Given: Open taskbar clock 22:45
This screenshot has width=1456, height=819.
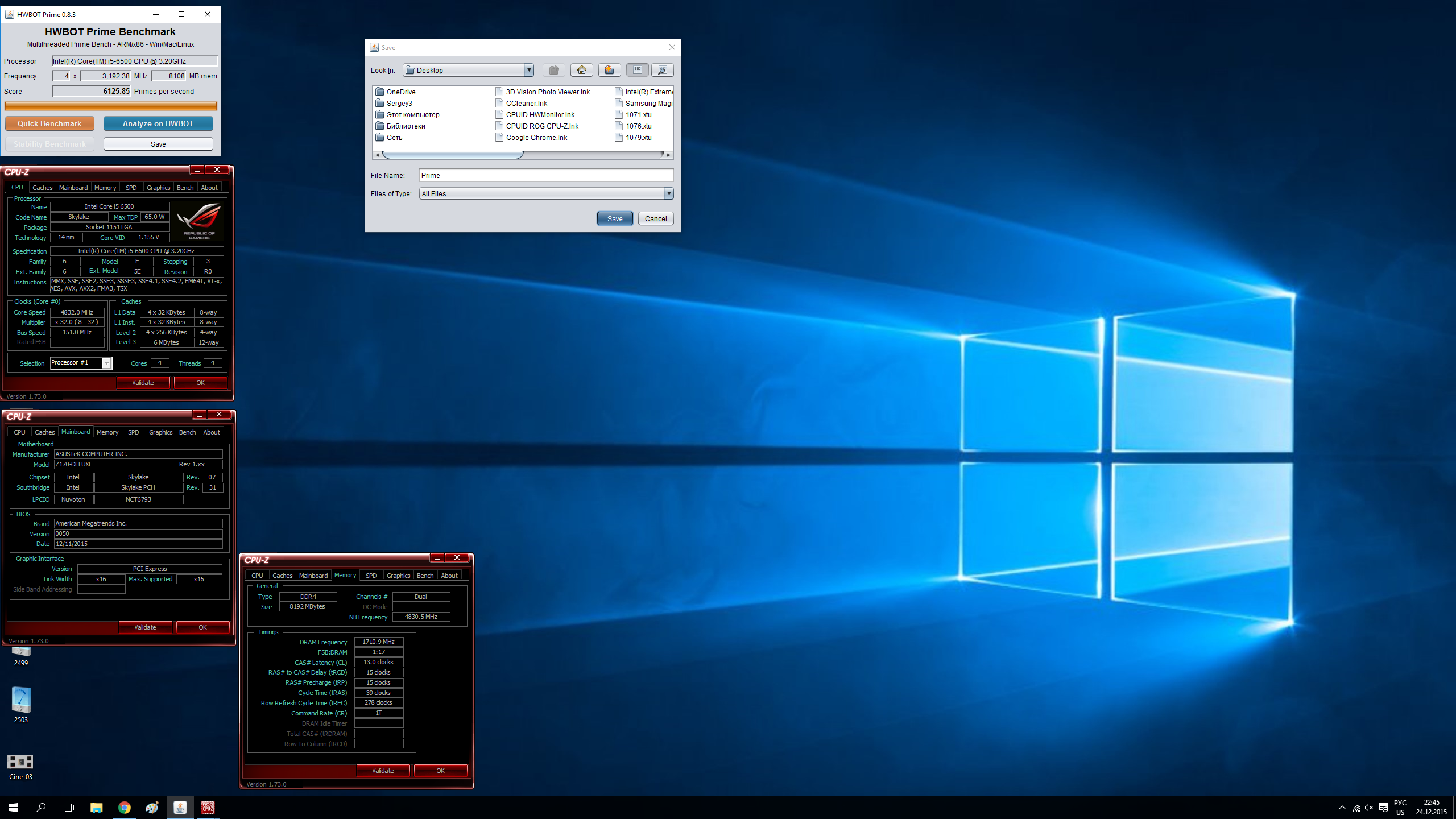Looking at the screenshot, I should click(1432, 808).
